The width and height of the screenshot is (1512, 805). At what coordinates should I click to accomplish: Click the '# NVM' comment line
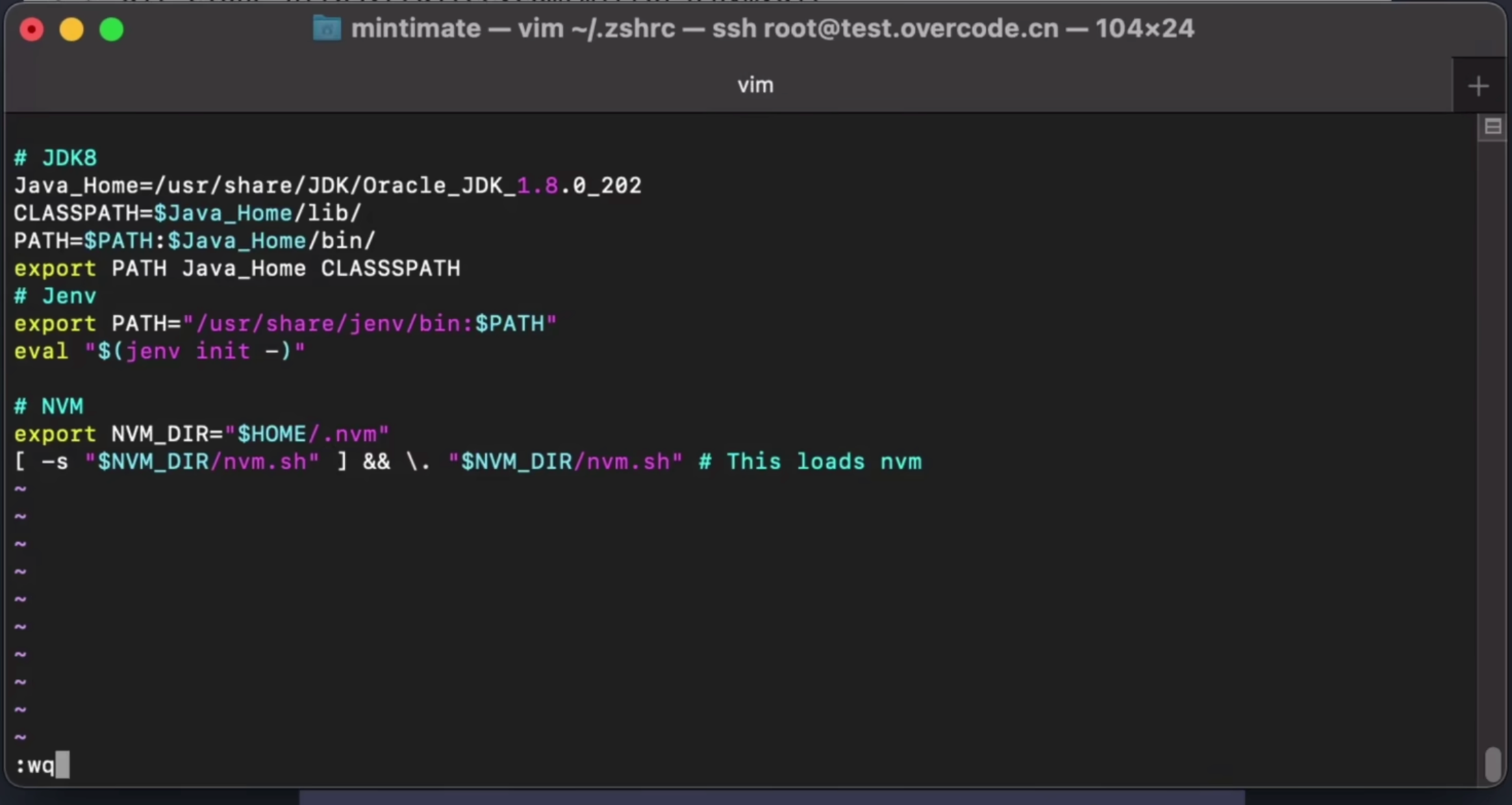tap(49, 406)
